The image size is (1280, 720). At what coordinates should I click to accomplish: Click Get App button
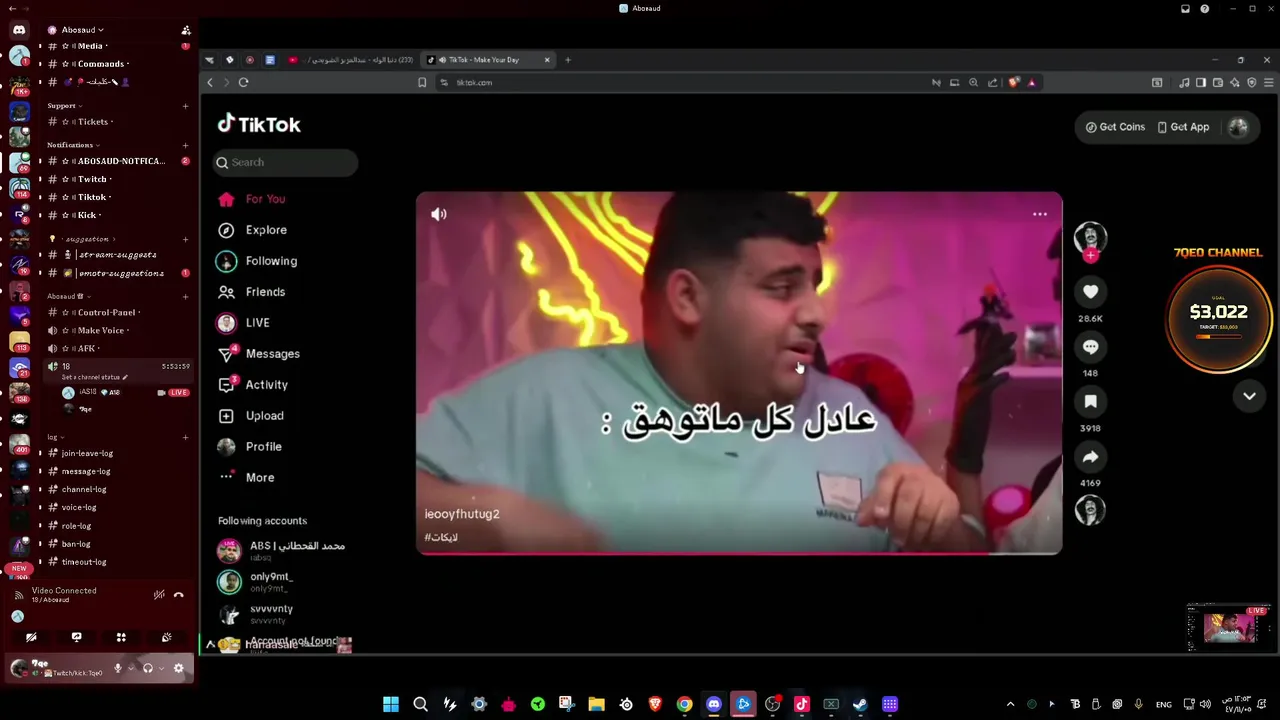tap(1183, 127)
